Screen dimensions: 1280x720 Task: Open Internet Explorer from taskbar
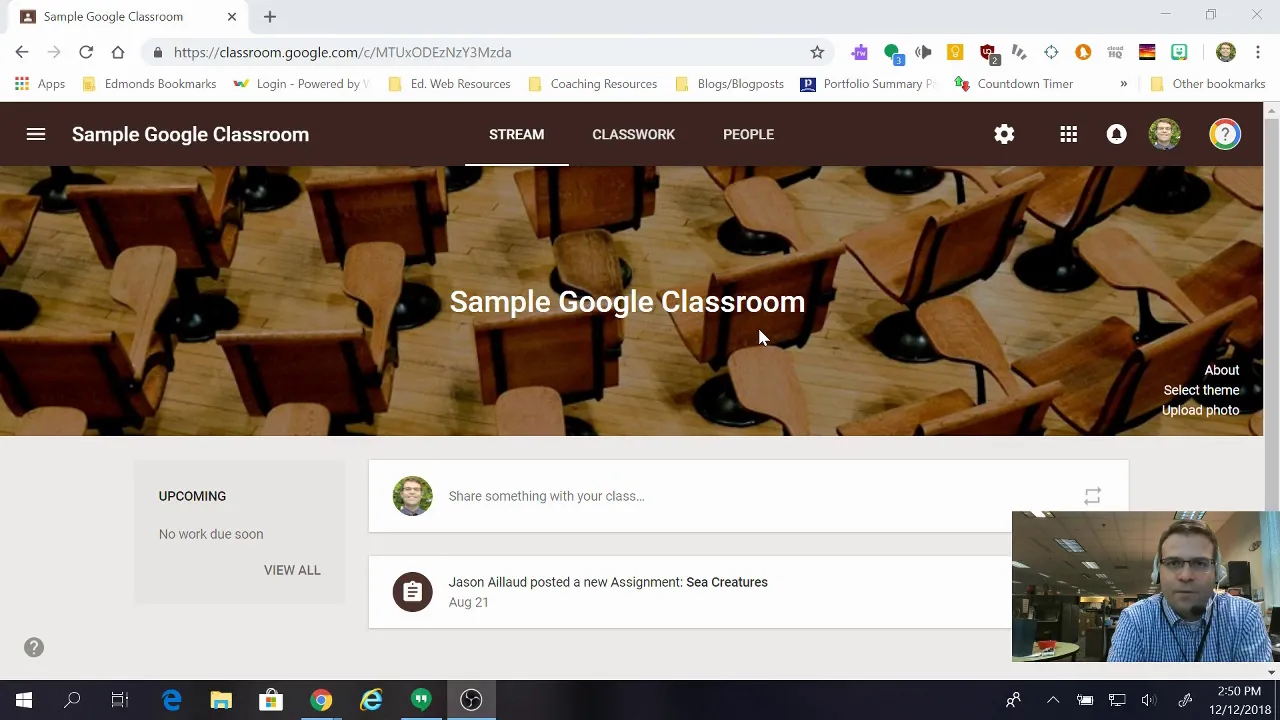(371, 700)
